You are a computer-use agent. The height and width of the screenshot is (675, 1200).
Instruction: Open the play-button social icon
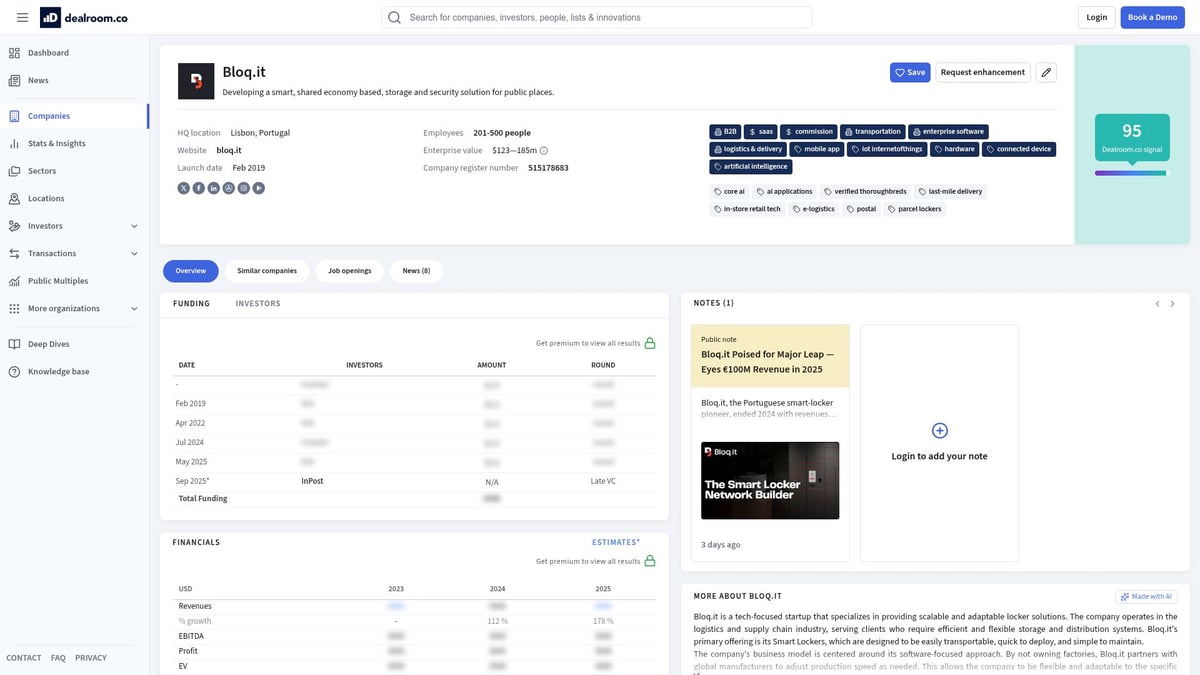(259, 188)
